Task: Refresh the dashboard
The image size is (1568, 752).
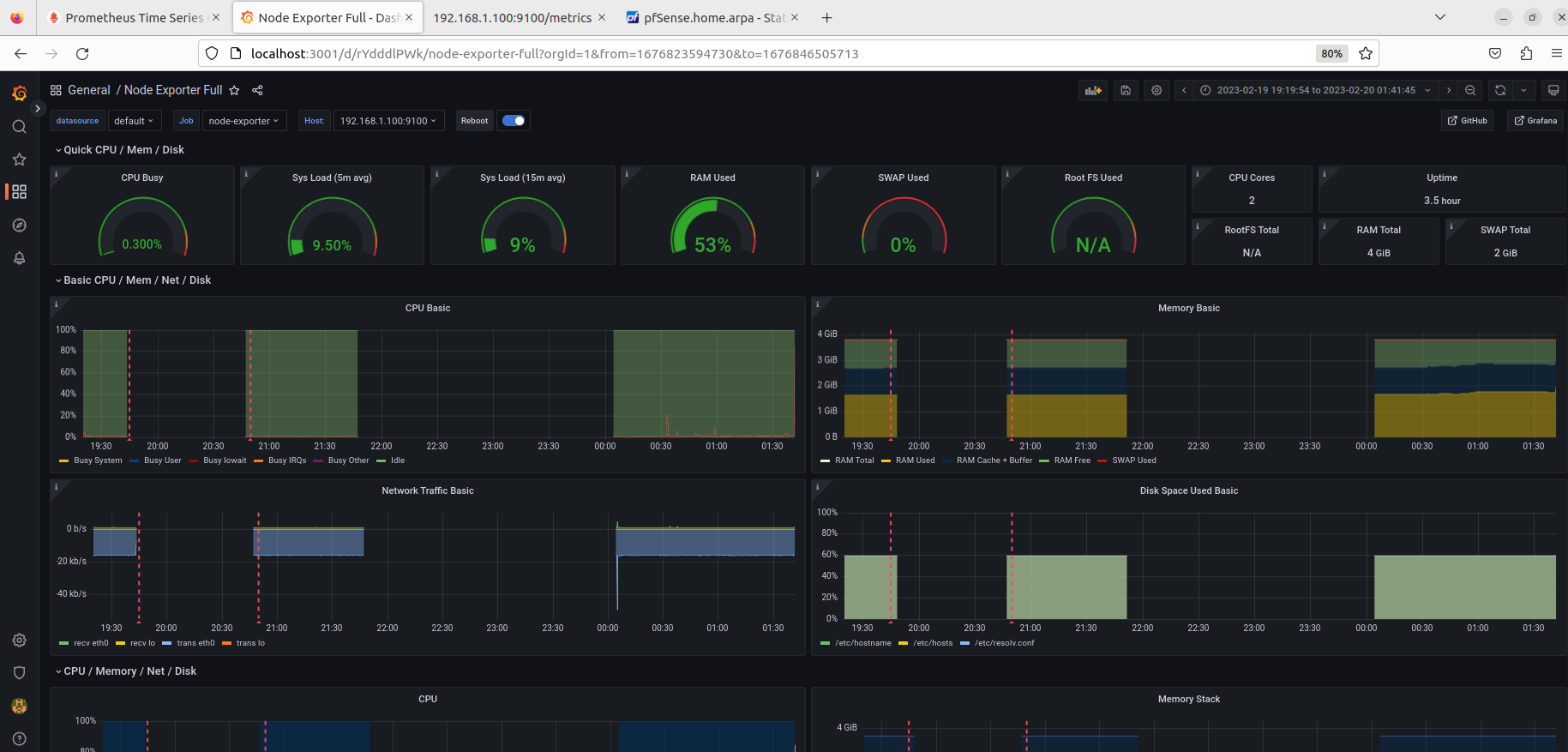Action: 1500,90
